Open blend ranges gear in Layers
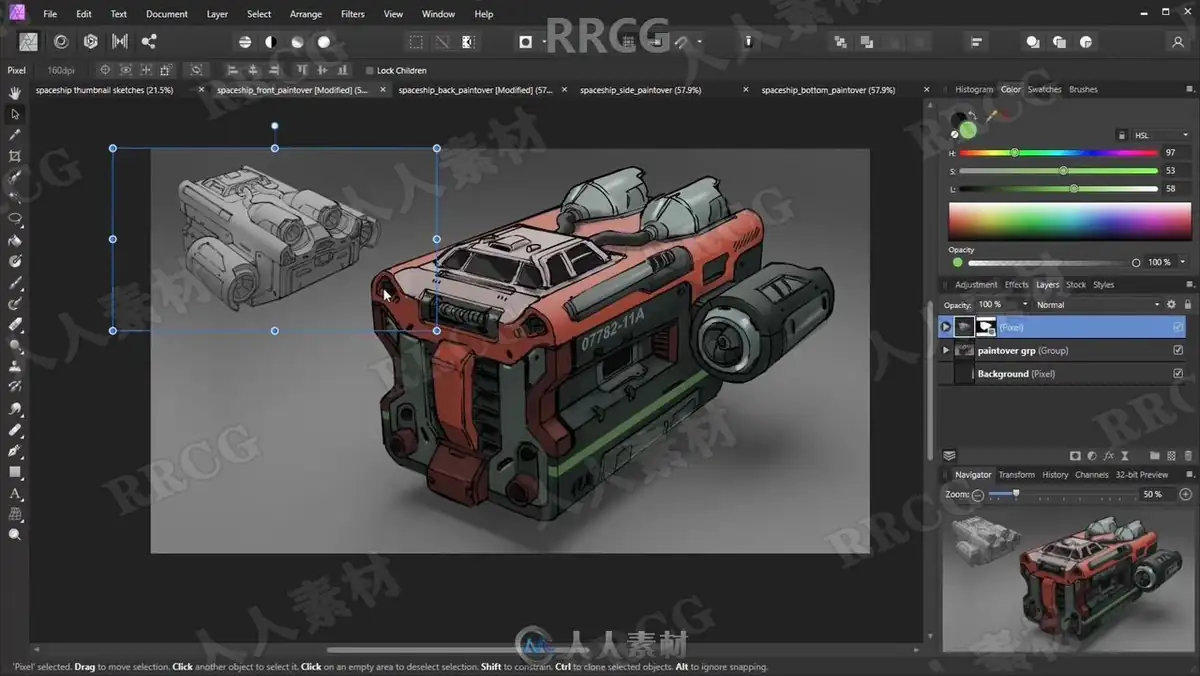 (1172, 304)
